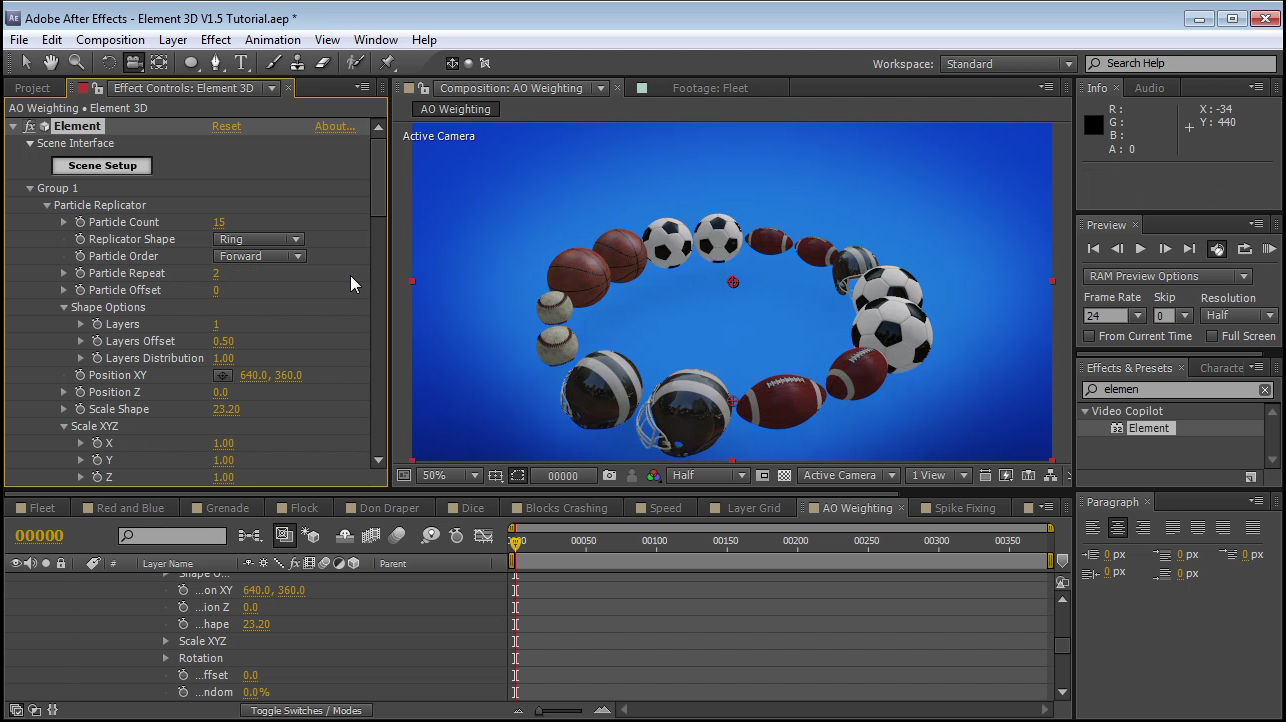Viewport: 1286px width, 722px height.
Task: Click the snapshot camera icon in viewer
Action: pyautogui.click(x=609, y=476)
